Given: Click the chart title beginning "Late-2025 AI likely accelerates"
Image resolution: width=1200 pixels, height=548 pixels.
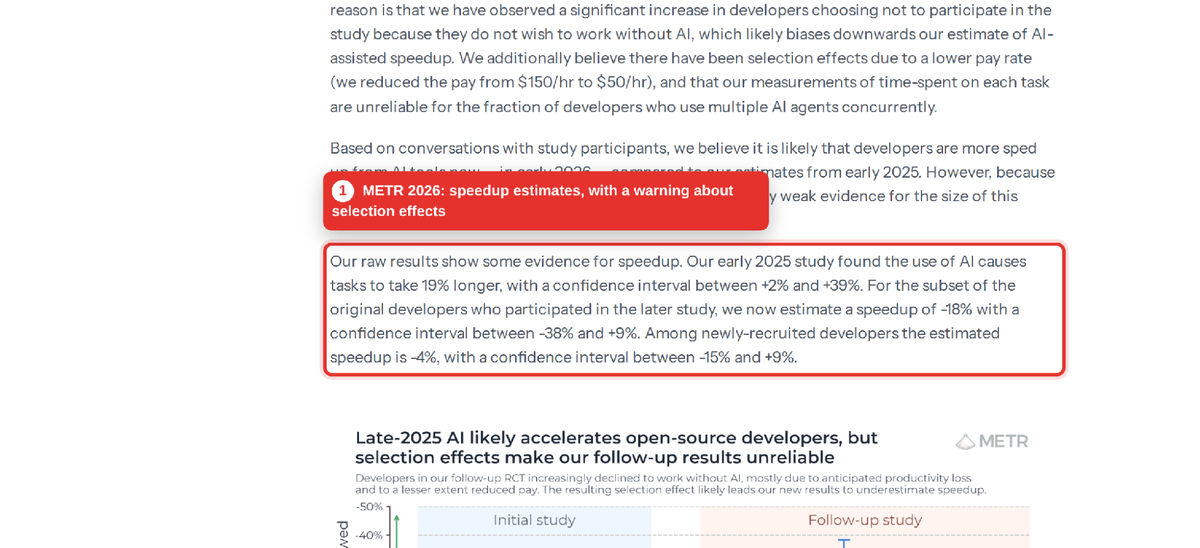Looking at the screenshot, I should point(616,447).
